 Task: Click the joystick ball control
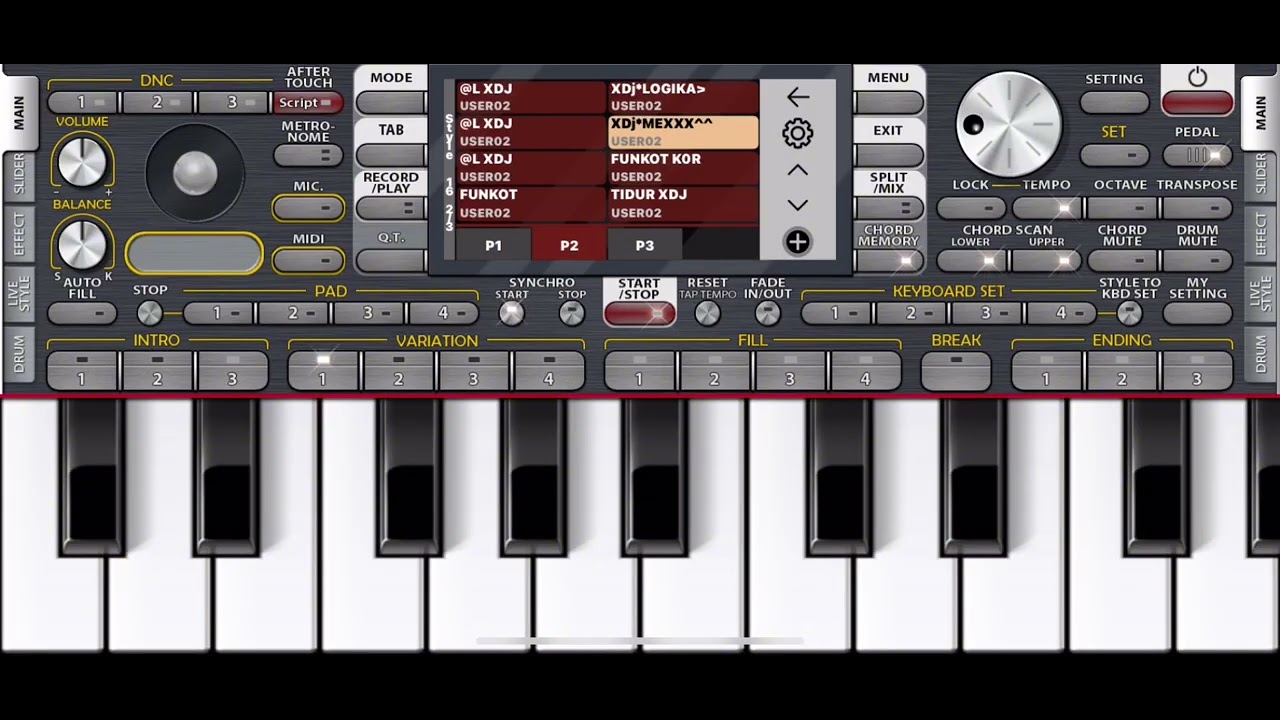point(195,173)
